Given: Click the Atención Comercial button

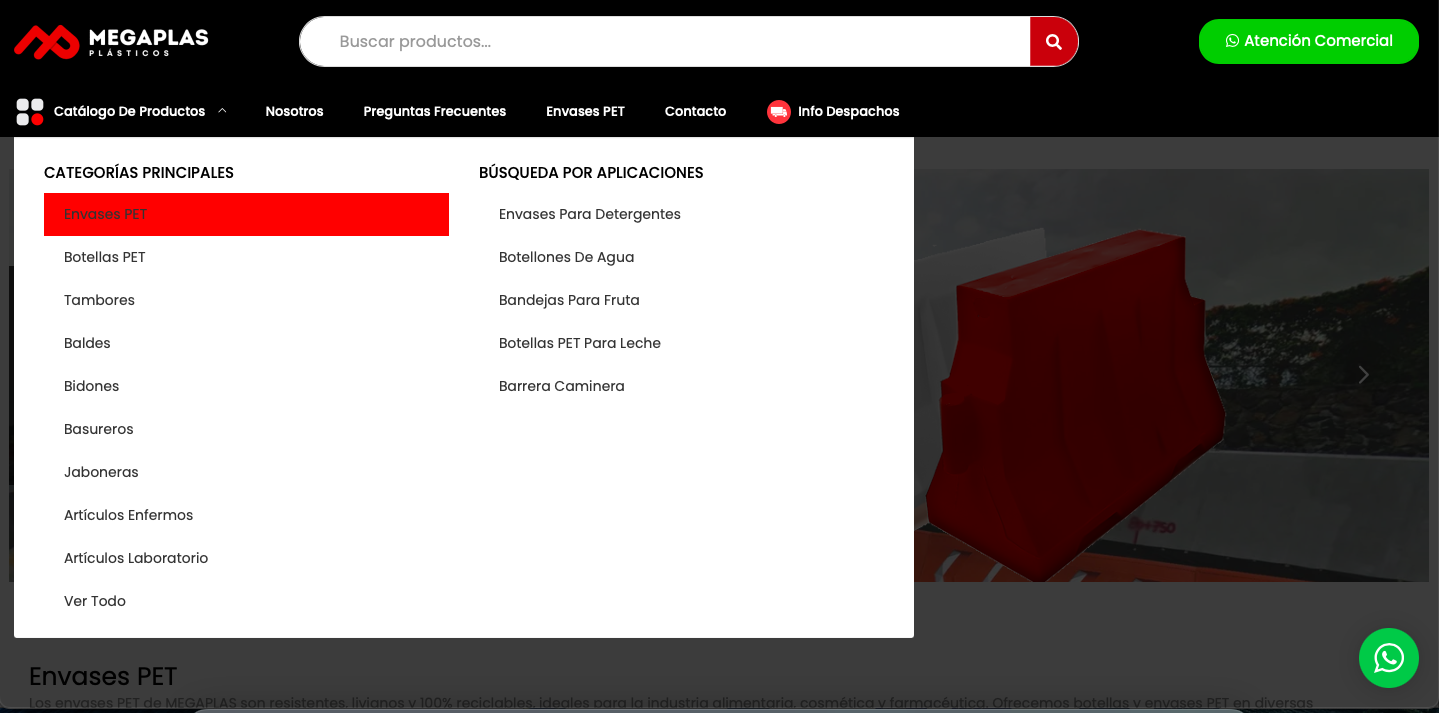Looking at the screenshot, I should coord(1308,41).
